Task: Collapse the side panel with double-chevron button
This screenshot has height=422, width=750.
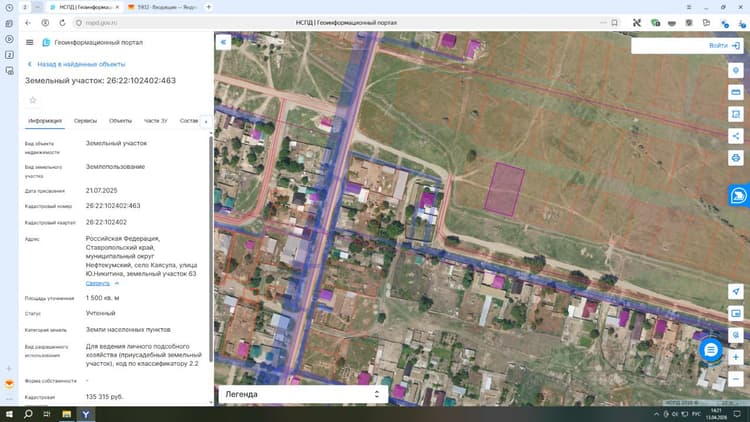Action: 223,42
